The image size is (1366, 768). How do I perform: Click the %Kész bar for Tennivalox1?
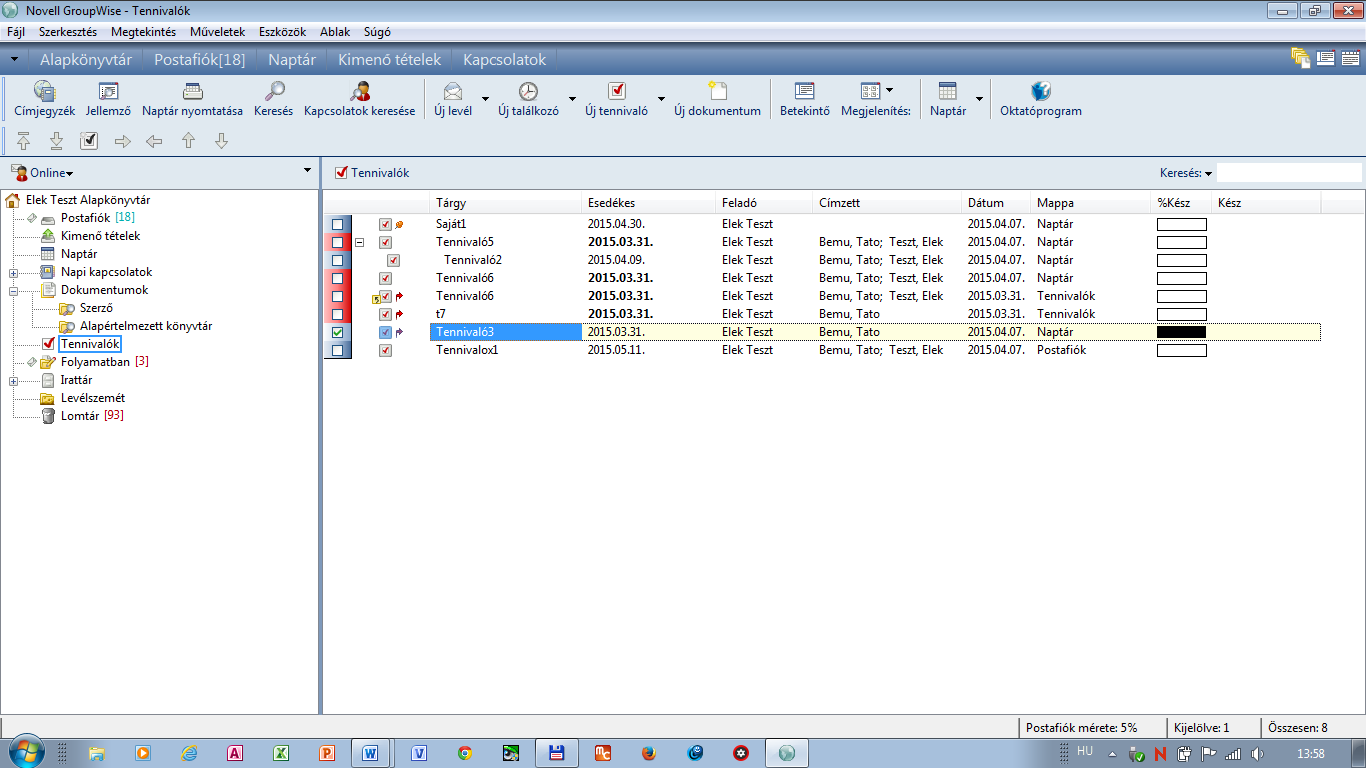[1181, 350]
